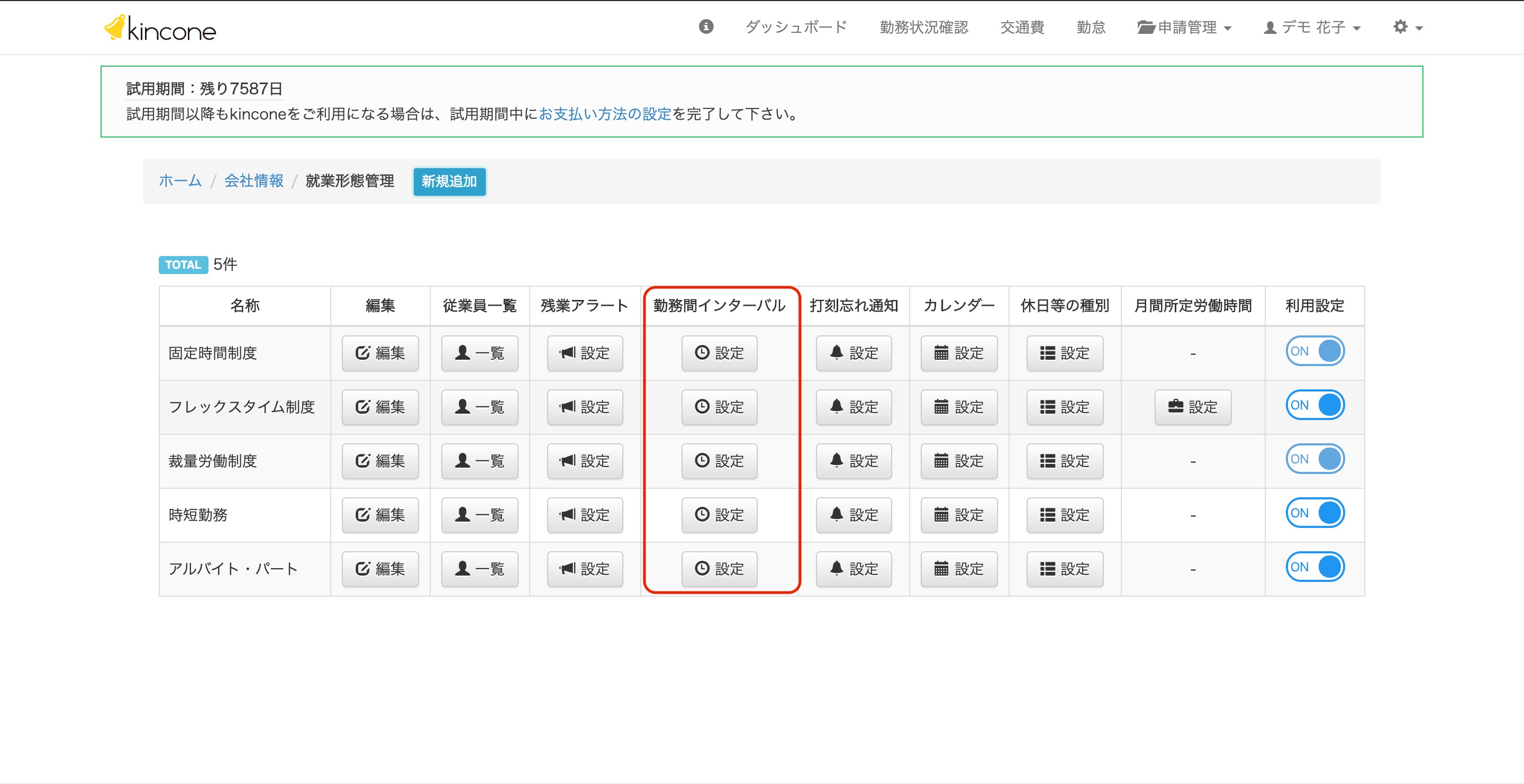Open holiday type settings for アルバイト・パート
This screenshot has height=784, width=1524.
[1065, 569]
